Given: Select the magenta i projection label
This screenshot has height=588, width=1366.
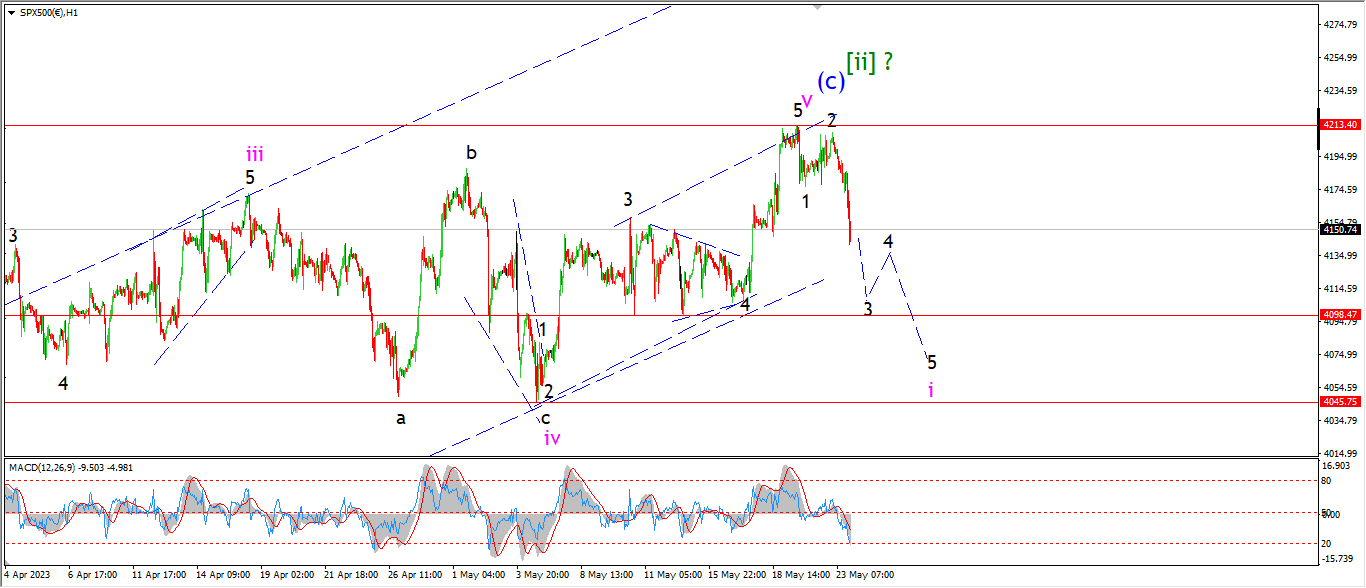Looking at the screenshot, I should click(931, 390).
